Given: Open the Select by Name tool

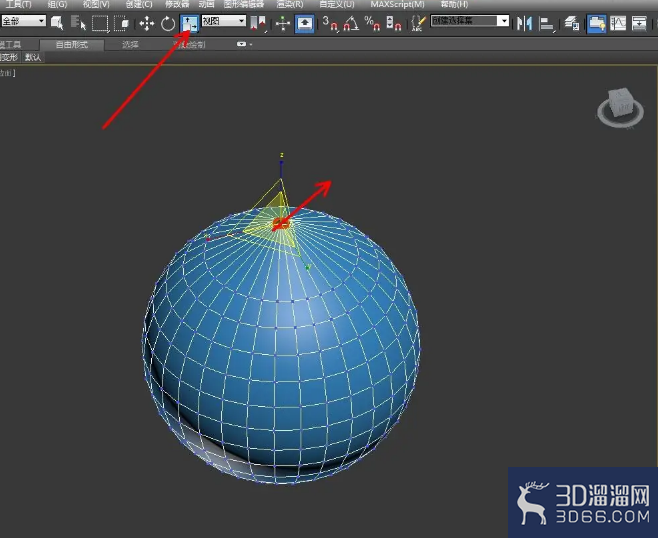Looking at the screenshot, I should [x=78, y=23].
